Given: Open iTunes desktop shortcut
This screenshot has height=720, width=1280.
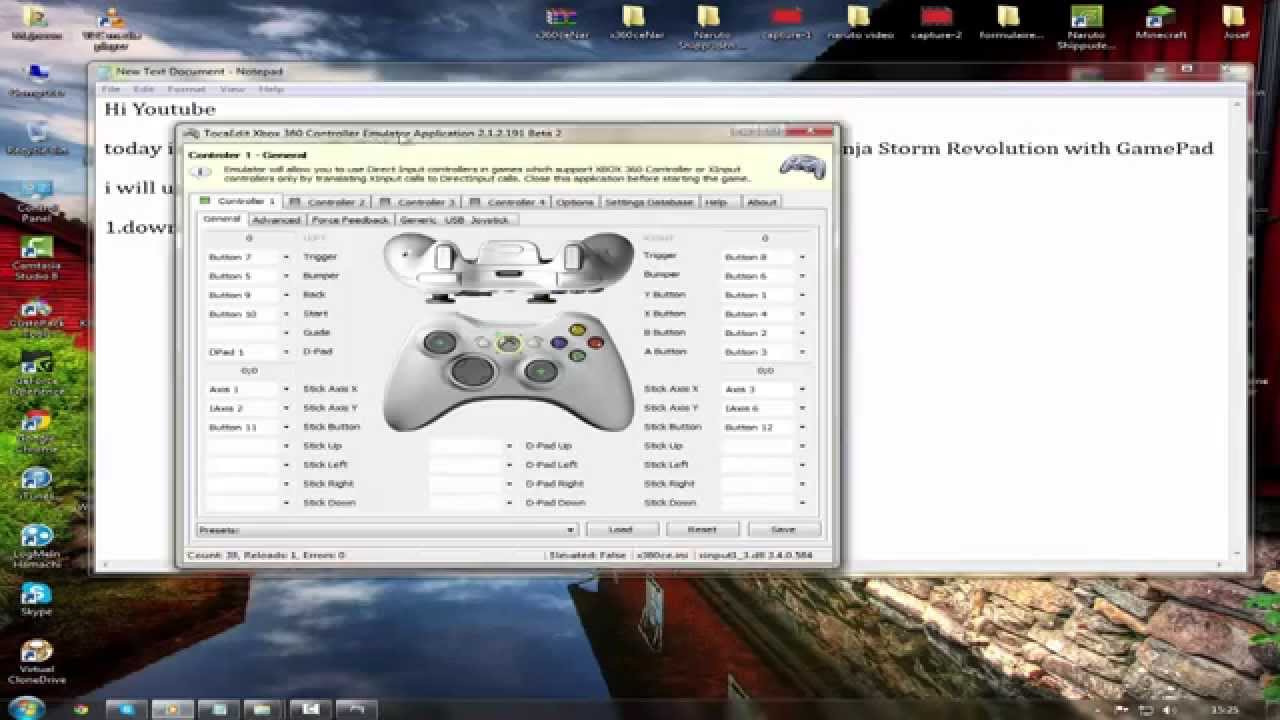Looking at the screenshot, I should [36, 485].
